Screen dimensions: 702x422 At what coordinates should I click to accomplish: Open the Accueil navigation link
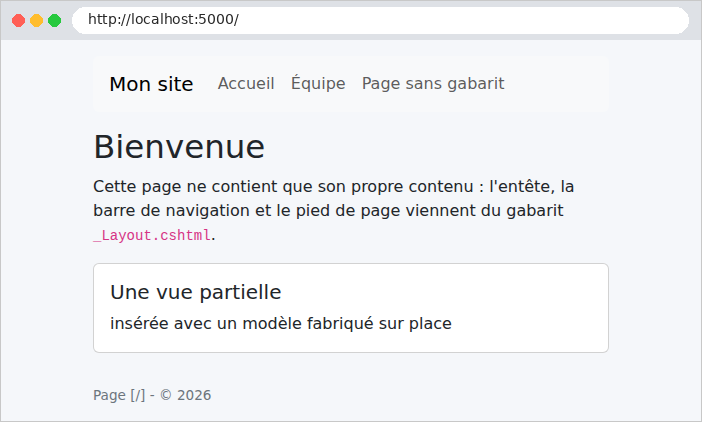pos(246,84)
